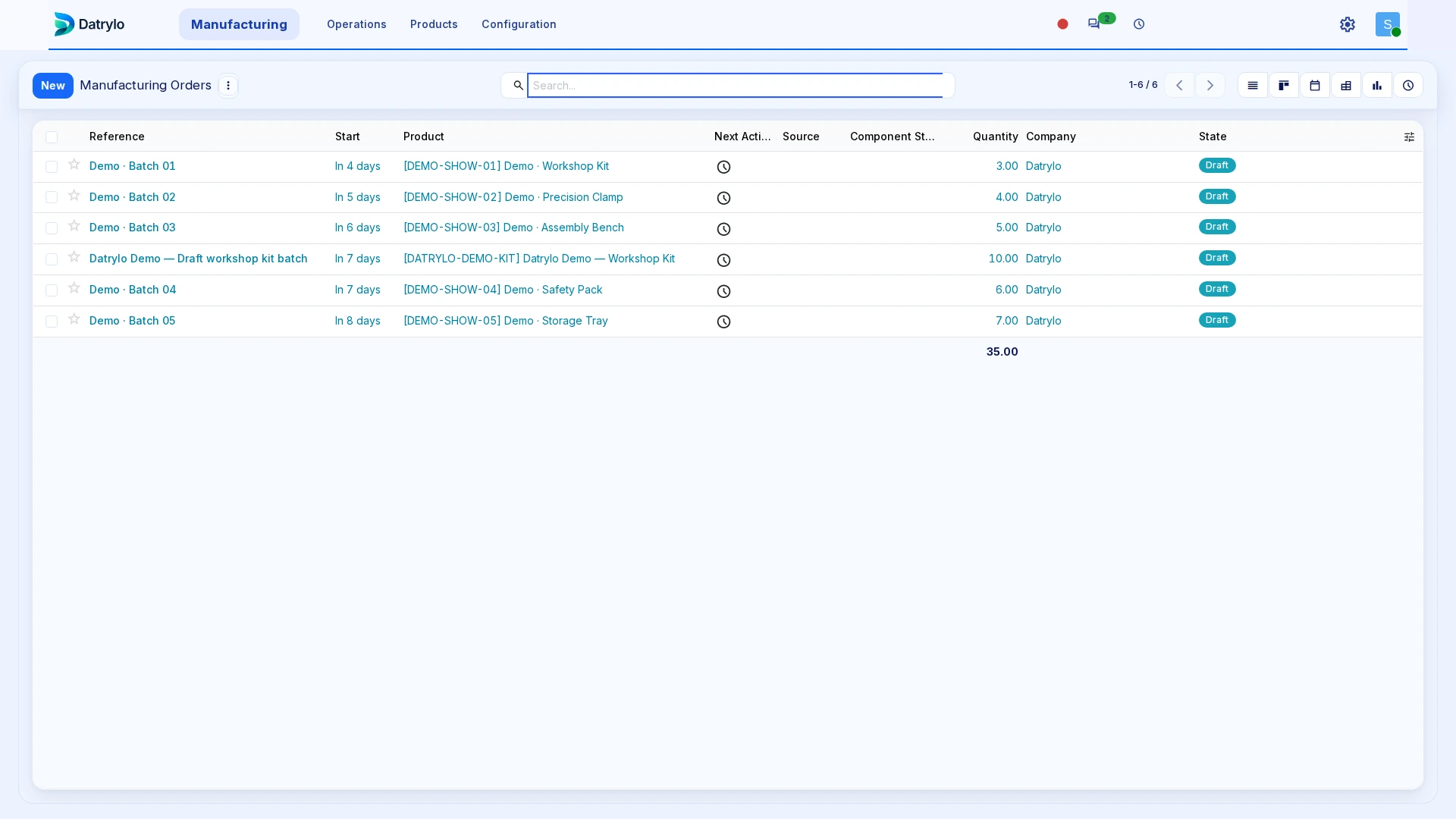
Task: Star the Demo · Batch 01 order
Action: coord(74,165)
